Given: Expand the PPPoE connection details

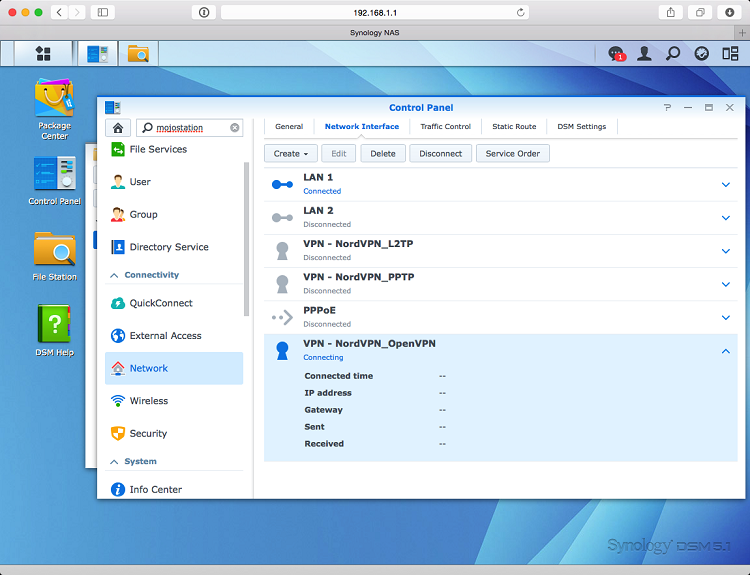Looking at the screenshot, I should pos(726,317).
